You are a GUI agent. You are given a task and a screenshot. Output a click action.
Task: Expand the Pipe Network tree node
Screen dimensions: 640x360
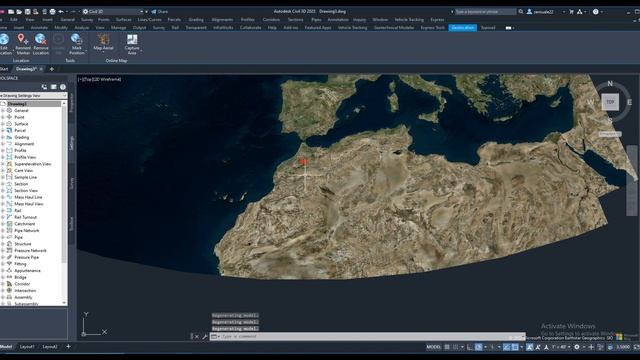[x=3, y=231]
